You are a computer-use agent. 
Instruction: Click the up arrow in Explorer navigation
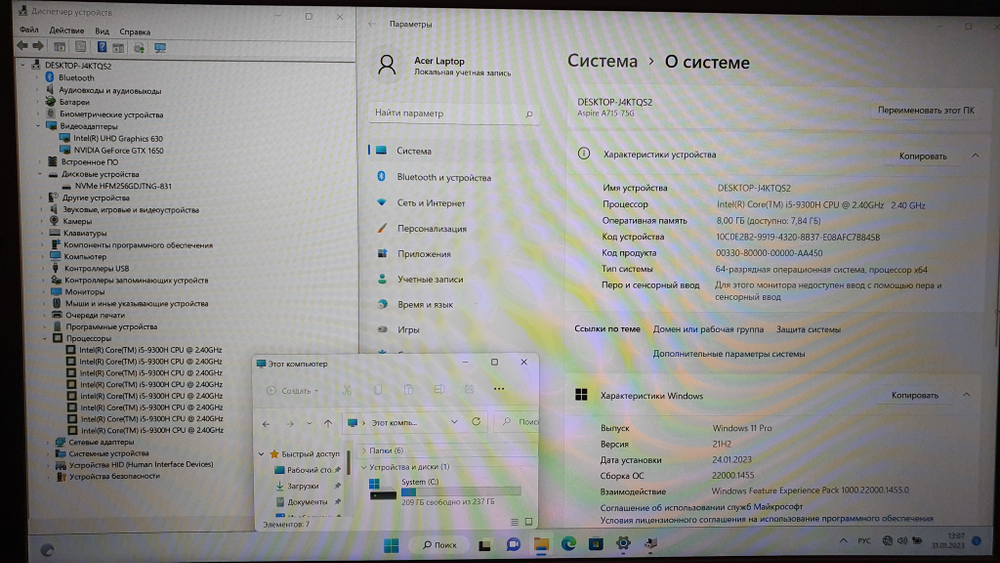[x=328, y=423]
